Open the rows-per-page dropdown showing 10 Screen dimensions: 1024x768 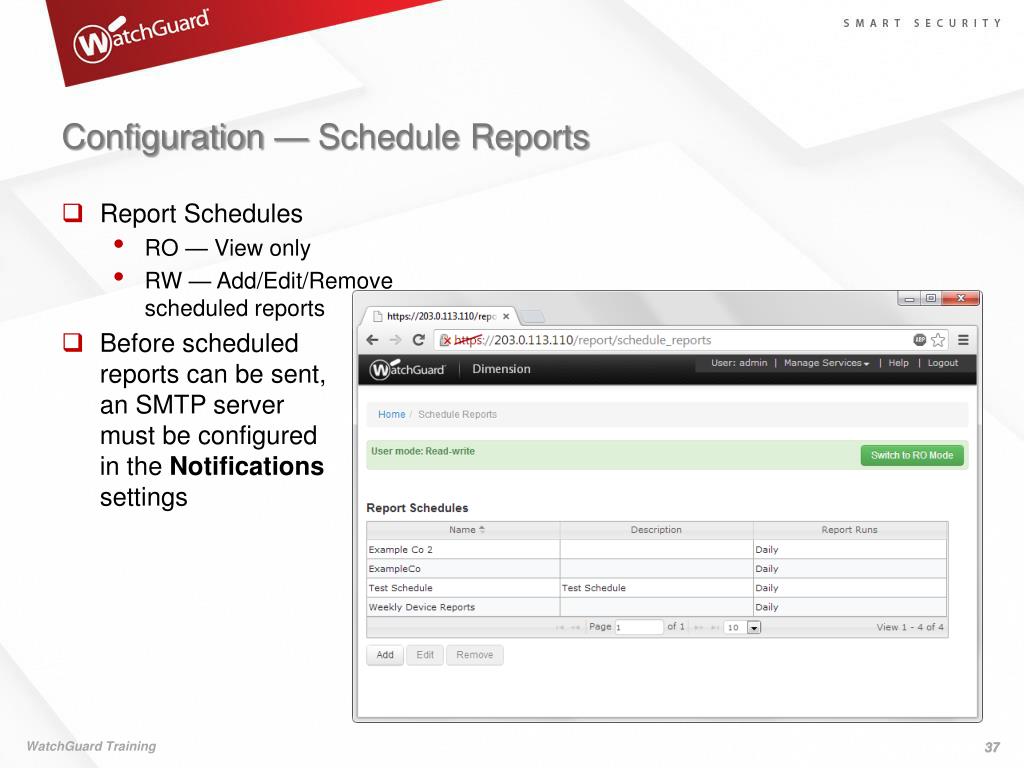click(x=743, y=627)
